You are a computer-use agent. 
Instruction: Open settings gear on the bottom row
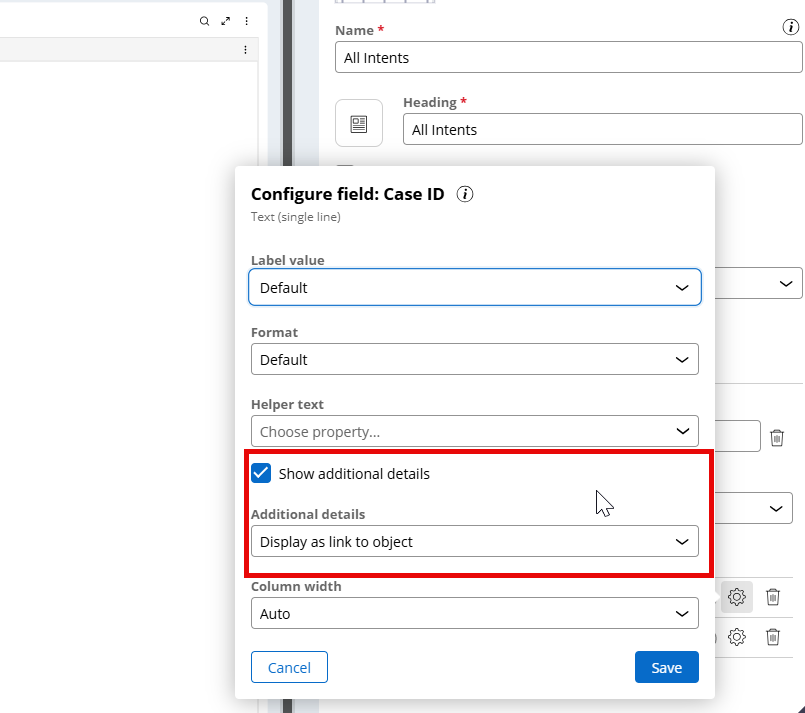point(737,637)
